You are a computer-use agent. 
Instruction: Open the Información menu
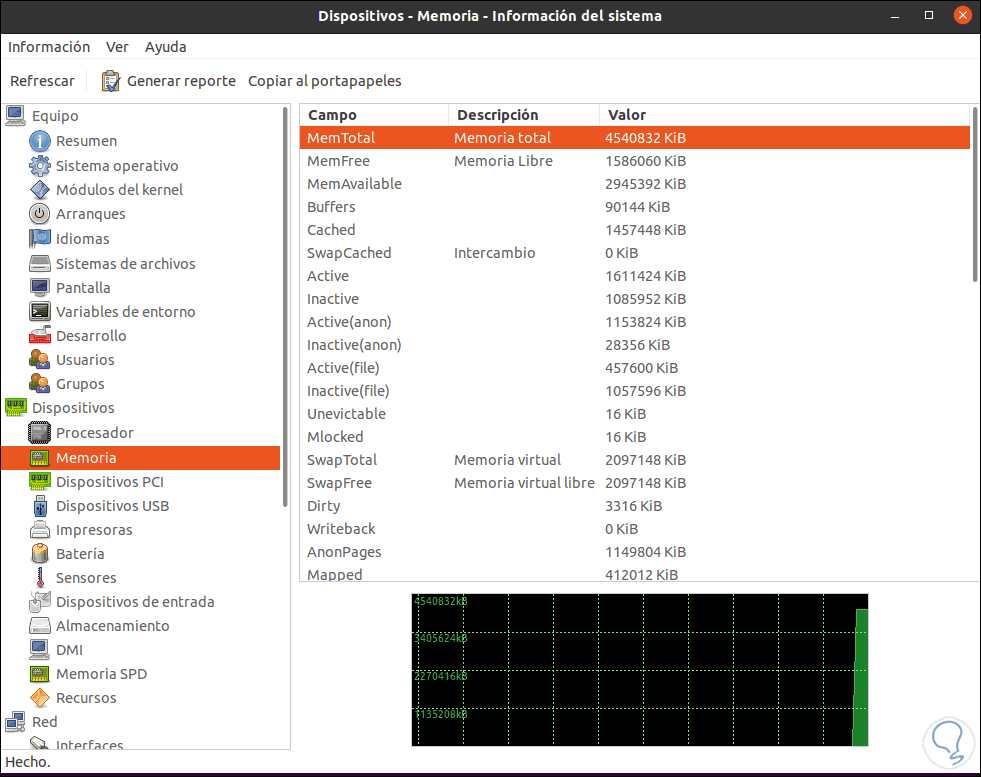[49, 47]
